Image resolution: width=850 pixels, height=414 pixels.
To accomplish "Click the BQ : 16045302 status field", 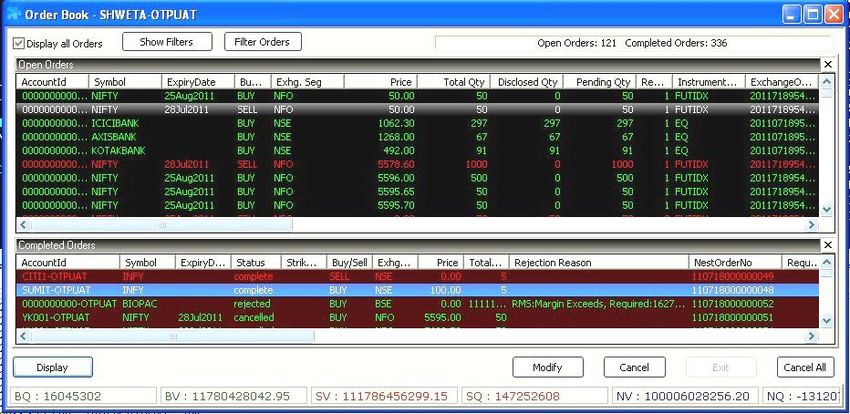I will point(83,396).
